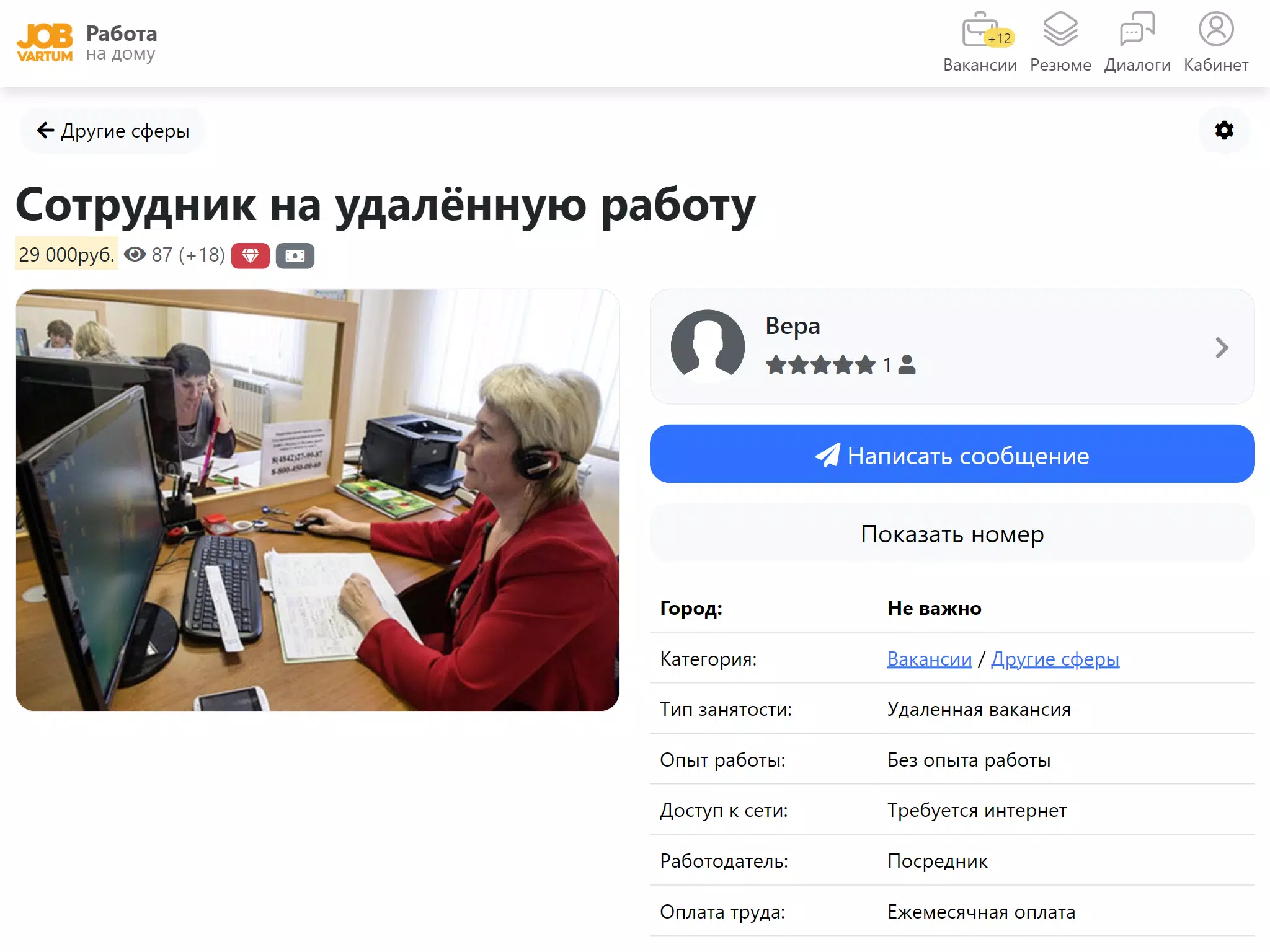Screen dimensions: 1270x952
Task: Click the job photo thumbnail
Action: (317, 500)
